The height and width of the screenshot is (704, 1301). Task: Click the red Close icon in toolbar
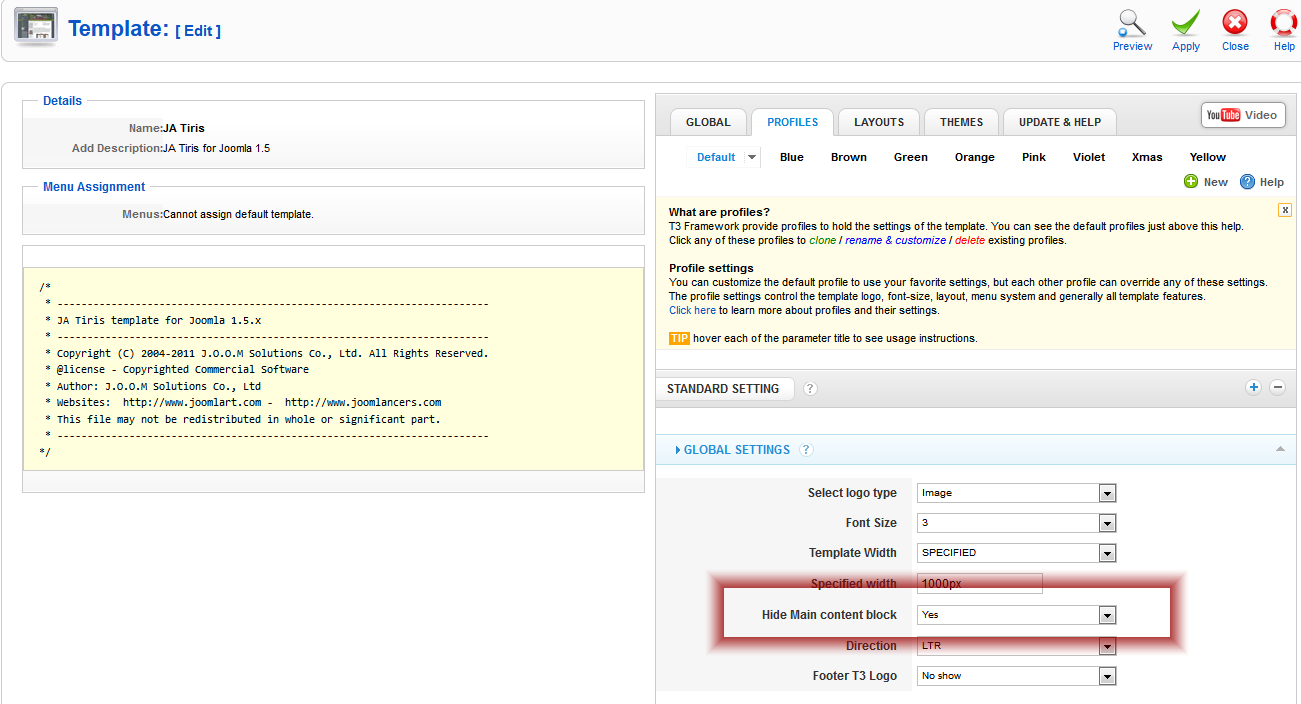coord(1235,23)
